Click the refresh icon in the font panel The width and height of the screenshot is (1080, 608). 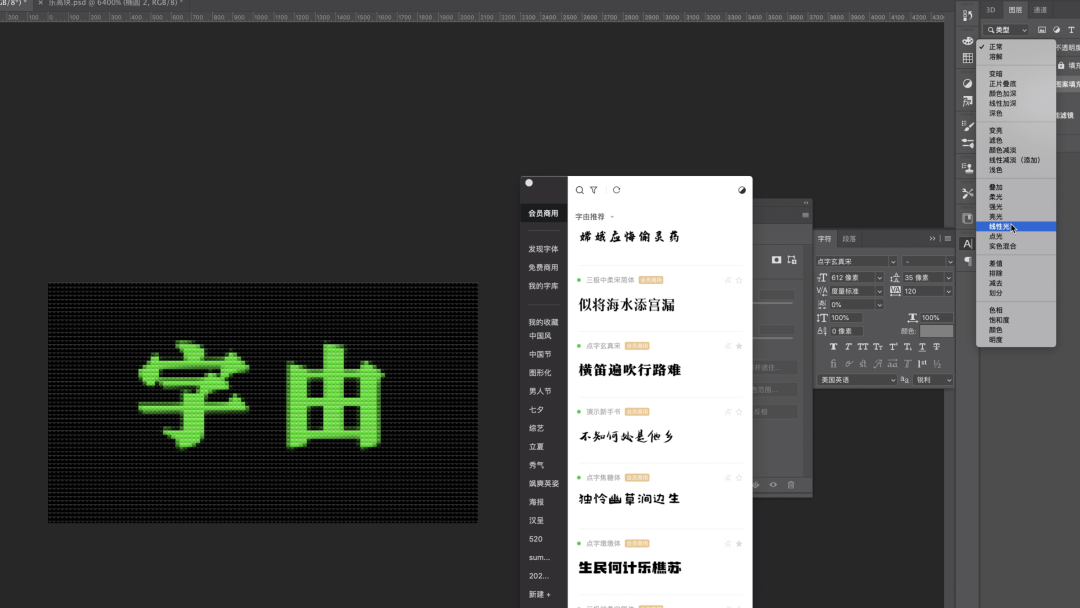pyautogui.click(x=617, y=190)
